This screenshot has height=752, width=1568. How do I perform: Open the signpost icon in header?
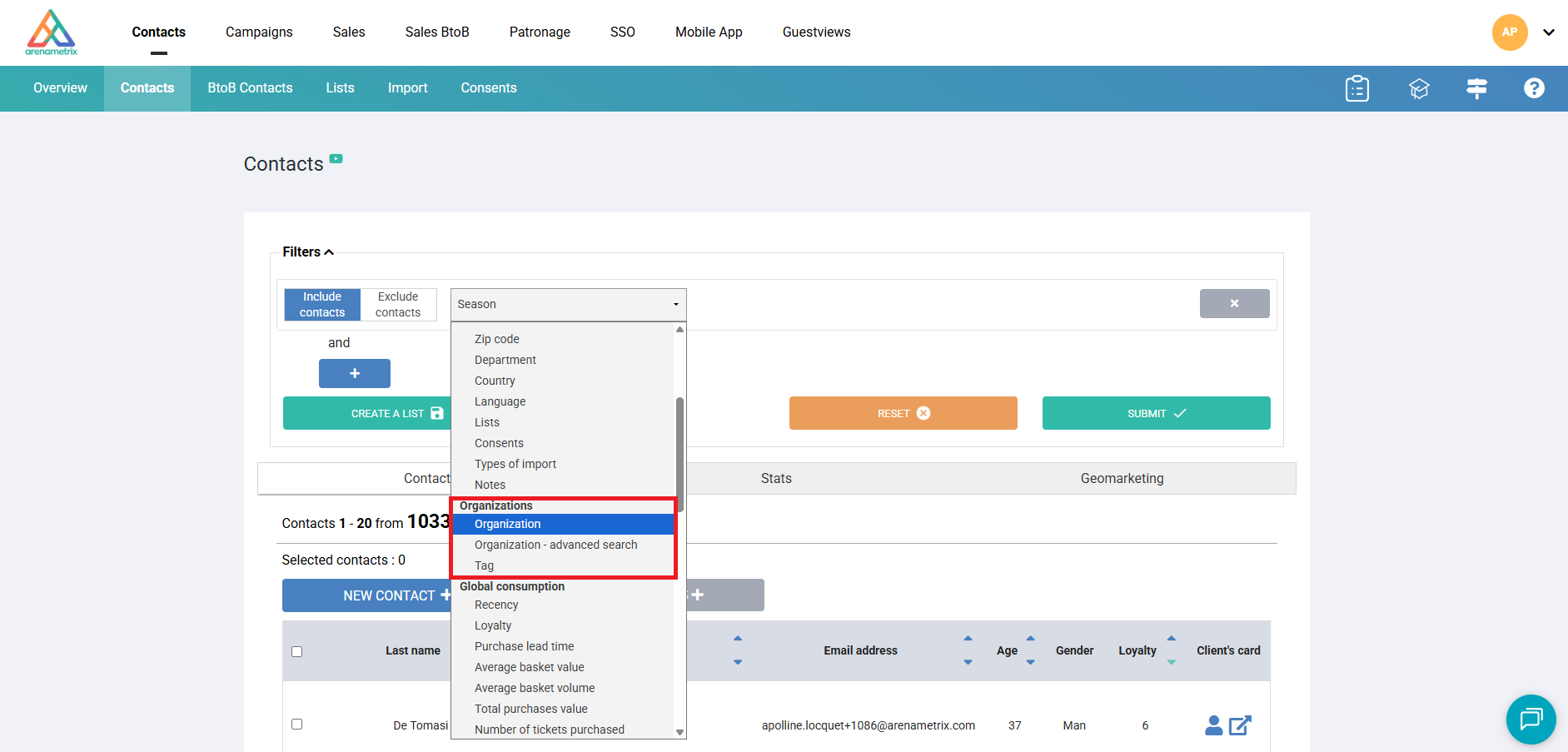click(x=1476, y=88)
